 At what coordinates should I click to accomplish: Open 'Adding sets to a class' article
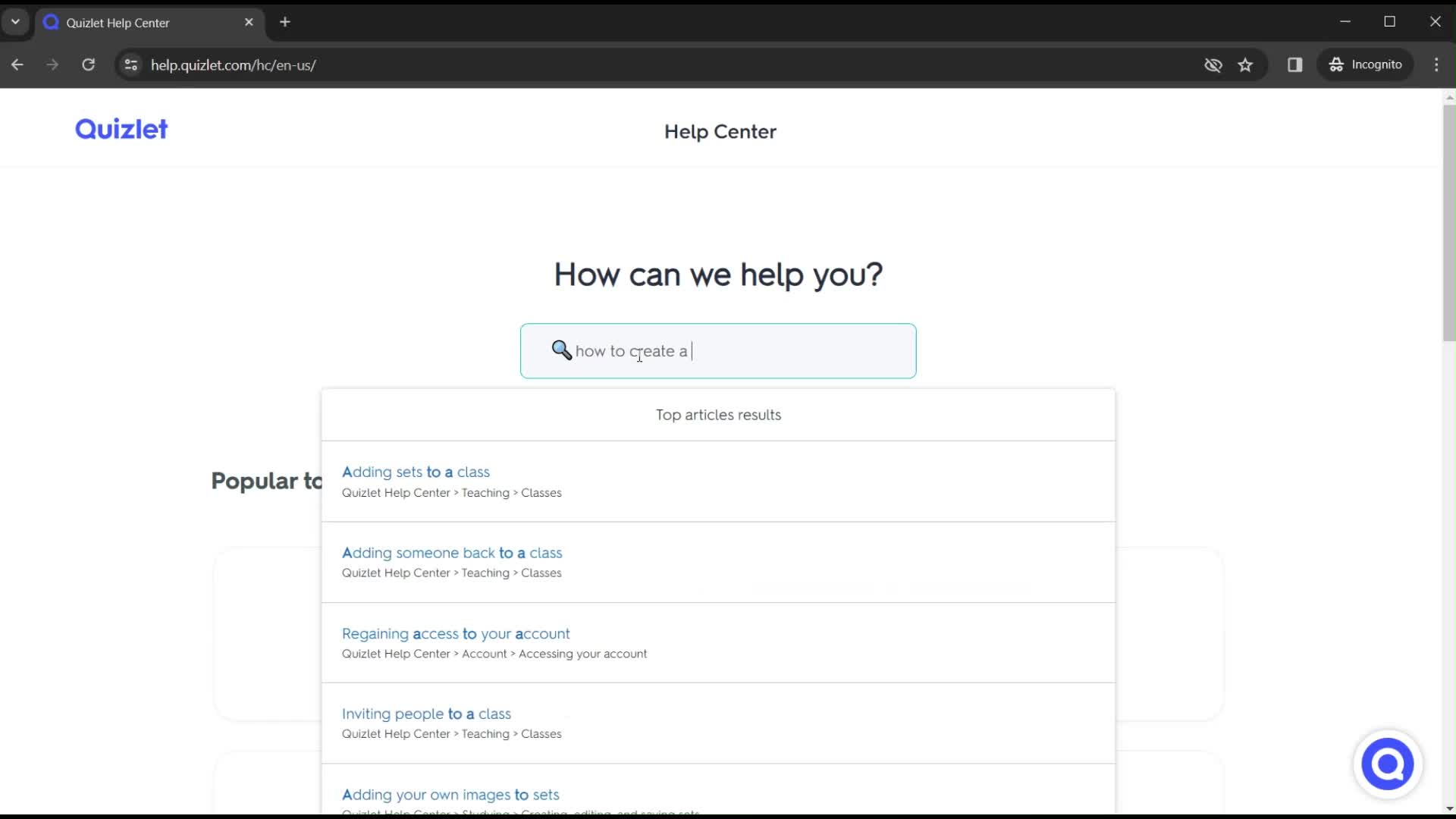(416, 472)
